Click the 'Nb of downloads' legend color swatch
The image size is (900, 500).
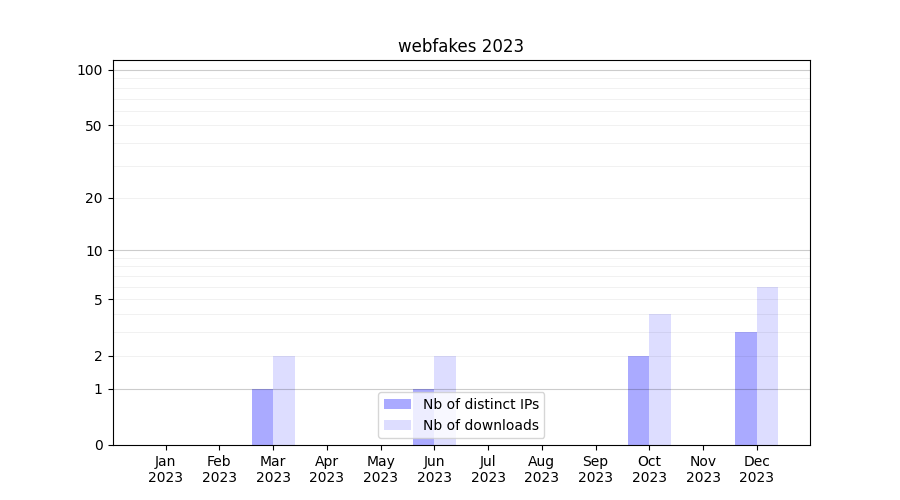[398, 425]
